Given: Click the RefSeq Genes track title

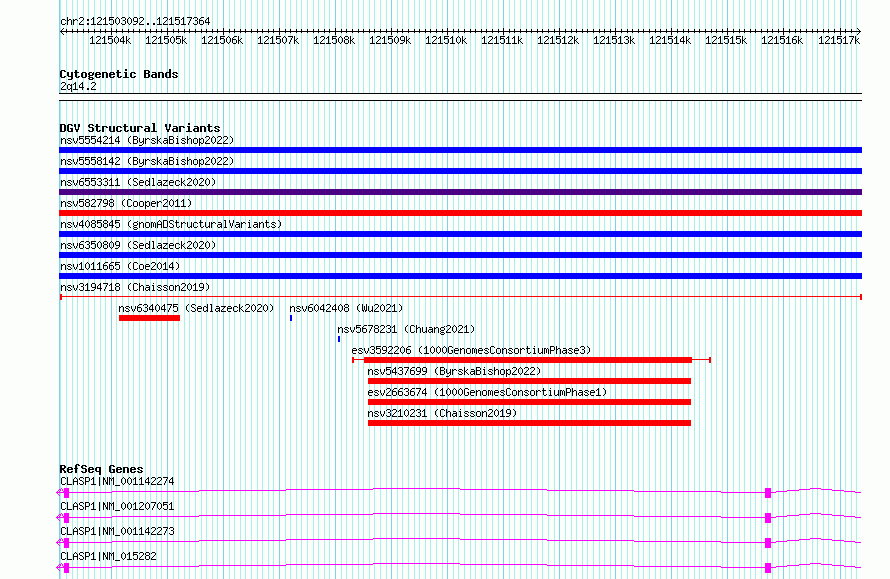Looking at the screenshot, I should pyautogui.click(x=101, y=469).
